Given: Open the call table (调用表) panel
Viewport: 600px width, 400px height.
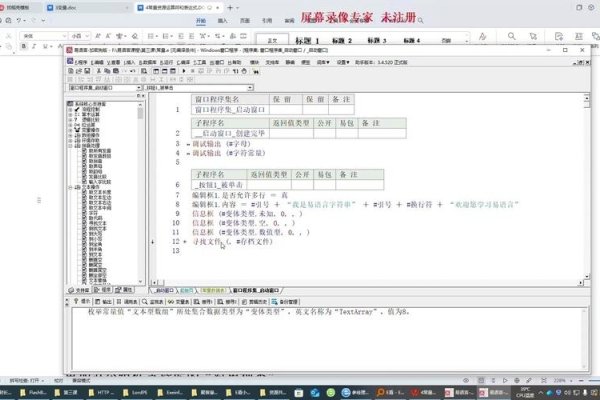Looking at the screenshot, I should [127, 302].
